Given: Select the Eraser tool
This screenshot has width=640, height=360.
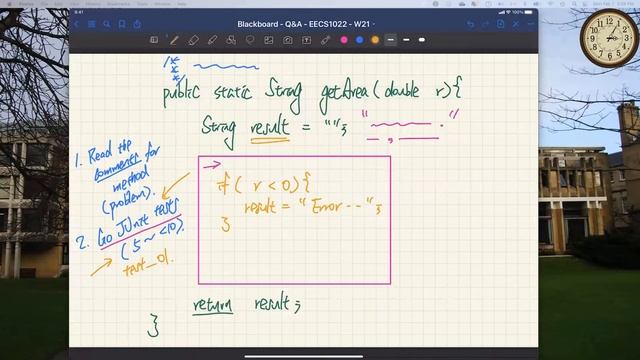Looking at the screenshot, I should pyautogui.click(x=193, y=40).
